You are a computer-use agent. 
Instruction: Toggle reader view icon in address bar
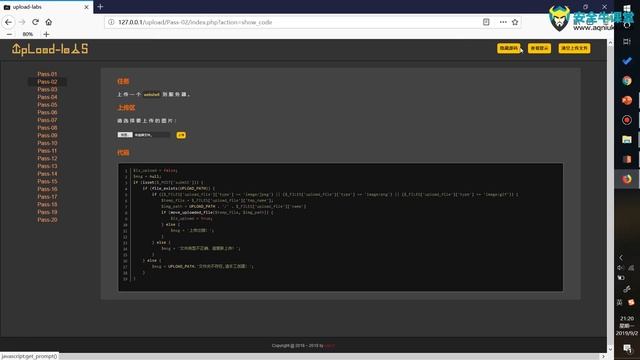[x=486, y=22]
